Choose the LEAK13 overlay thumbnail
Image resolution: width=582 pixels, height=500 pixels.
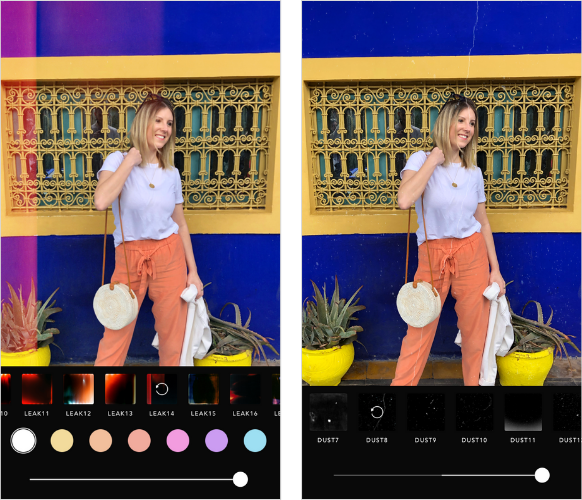pos(120,389)
